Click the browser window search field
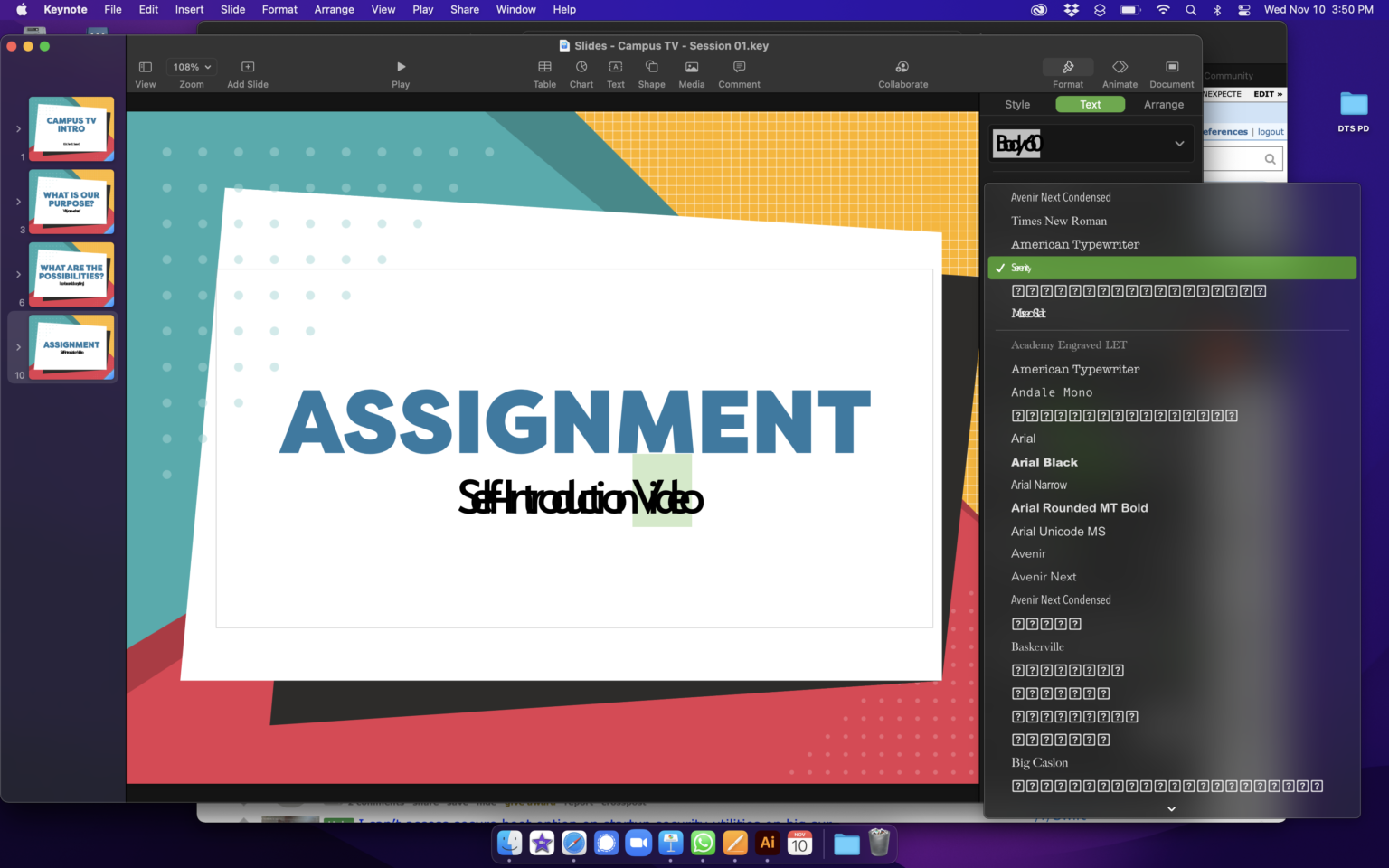 (1243, 159)
